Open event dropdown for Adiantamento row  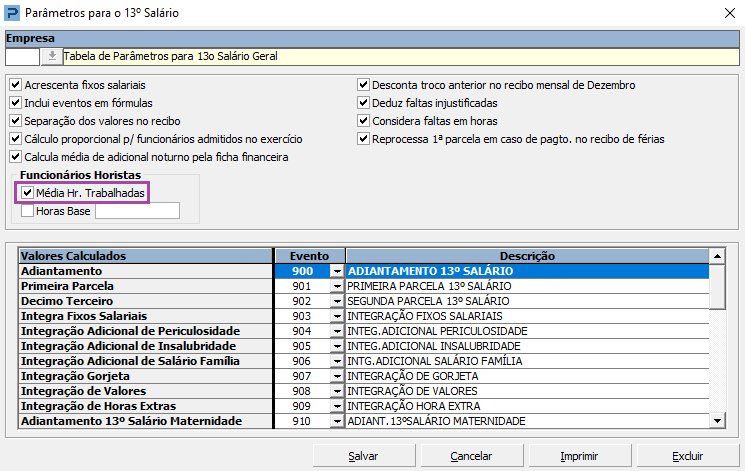click(x=337, y=272)
